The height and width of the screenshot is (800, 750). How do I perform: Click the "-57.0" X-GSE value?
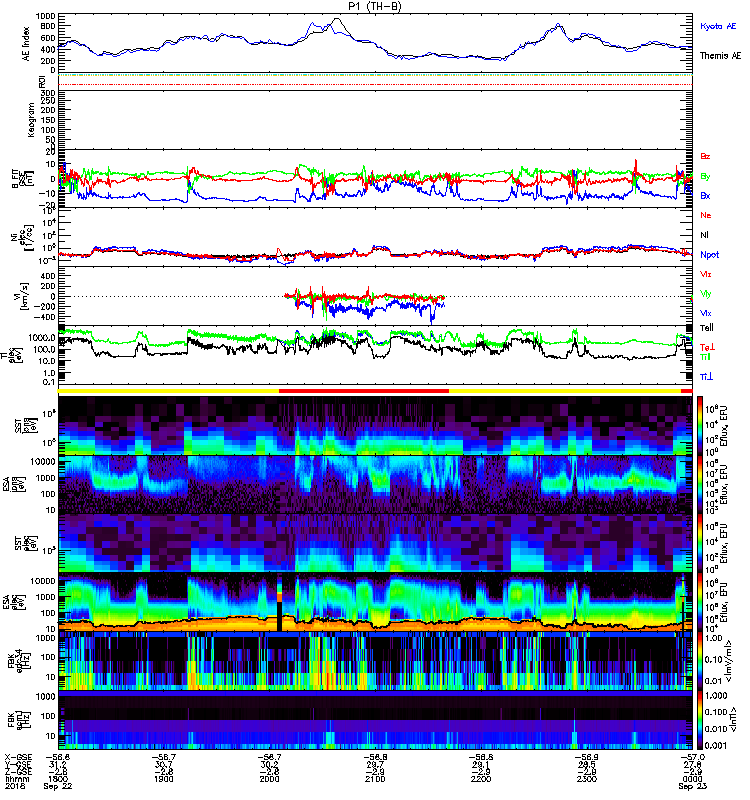pos(692,757)
